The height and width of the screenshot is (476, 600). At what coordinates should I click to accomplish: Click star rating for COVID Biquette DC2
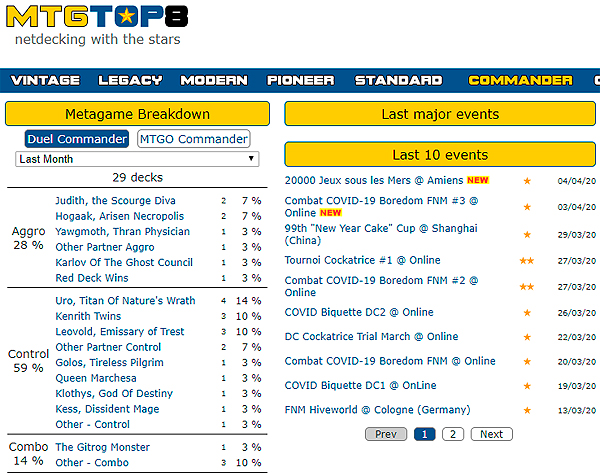(x=527, y=313)
